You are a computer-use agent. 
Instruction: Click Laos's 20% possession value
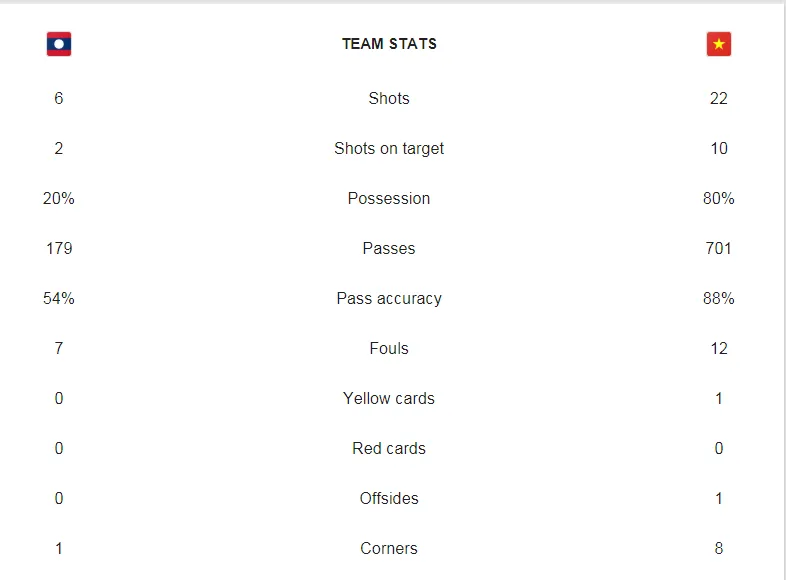[x=59, y=198]
